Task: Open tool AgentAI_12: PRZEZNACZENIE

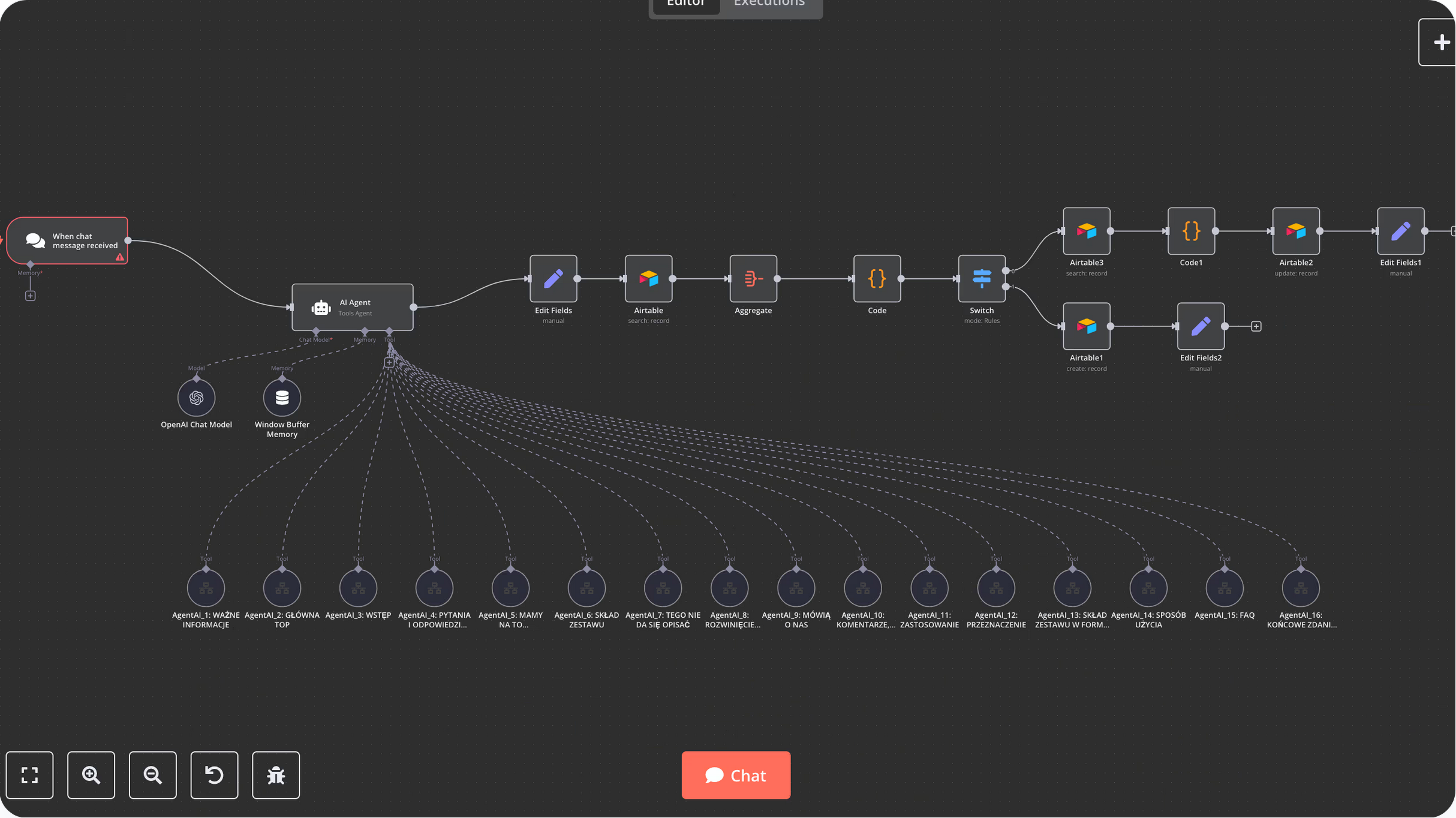Action: [996, 588]
